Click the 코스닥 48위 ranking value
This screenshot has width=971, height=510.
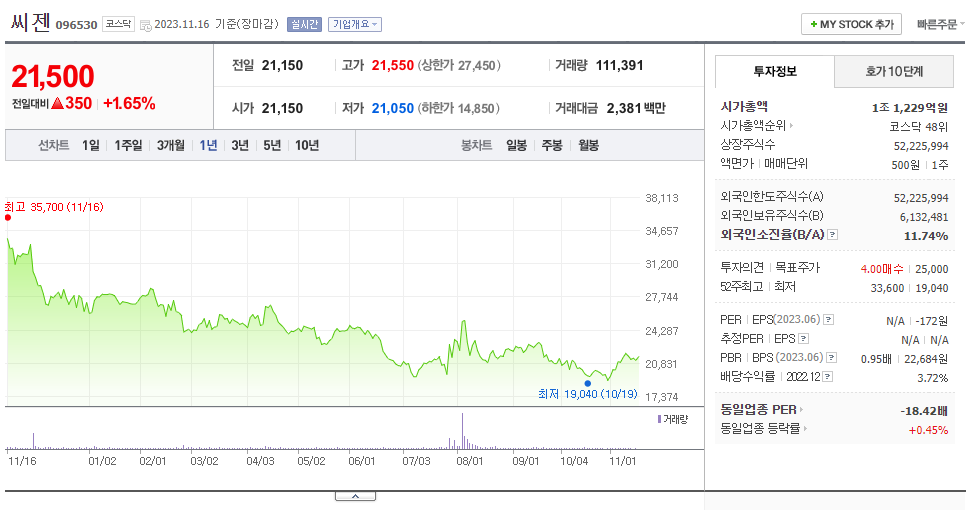918,127
